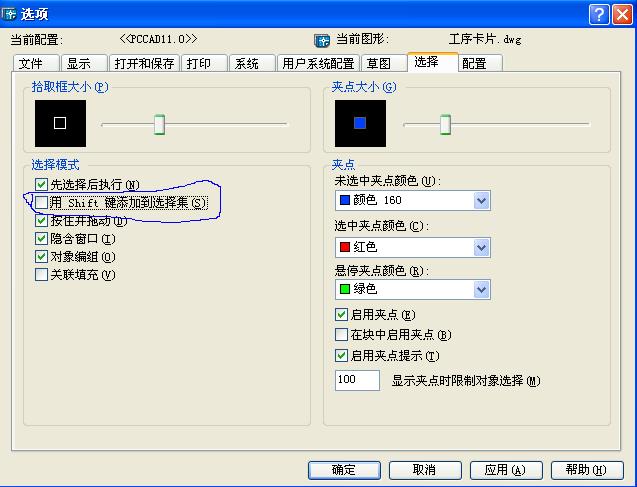
Task: Uncheck 隐含窗口 checkbox
Action: (x=41, y=238)
